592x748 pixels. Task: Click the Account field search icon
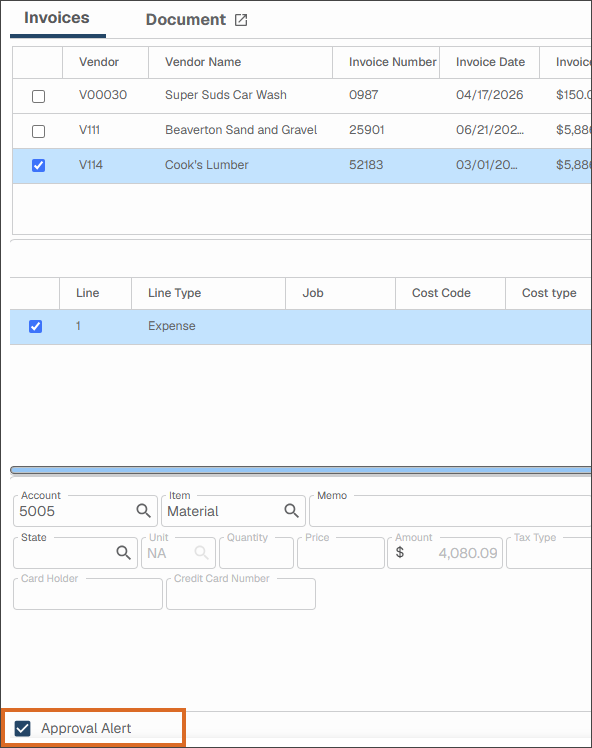[x=143, y=511]
